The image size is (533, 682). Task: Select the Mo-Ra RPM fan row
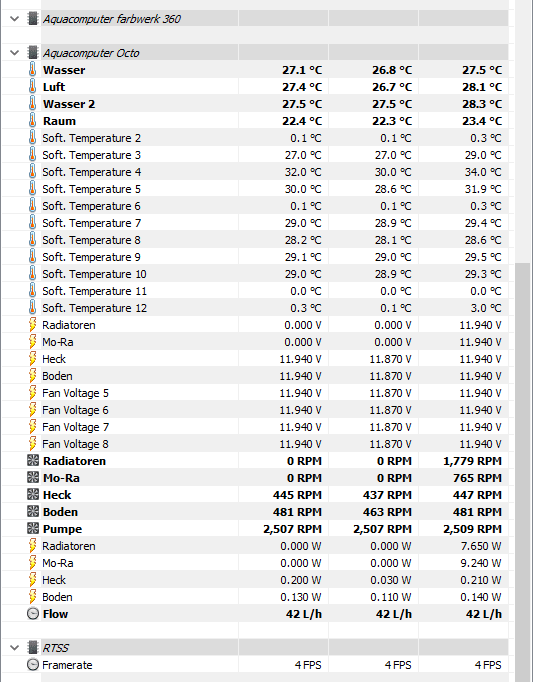tap(255, 478)
